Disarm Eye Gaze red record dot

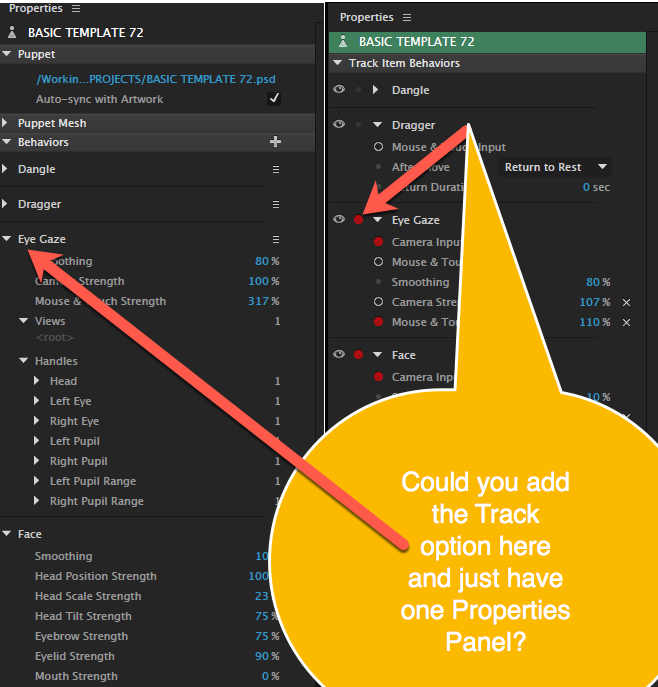(358, 220)
